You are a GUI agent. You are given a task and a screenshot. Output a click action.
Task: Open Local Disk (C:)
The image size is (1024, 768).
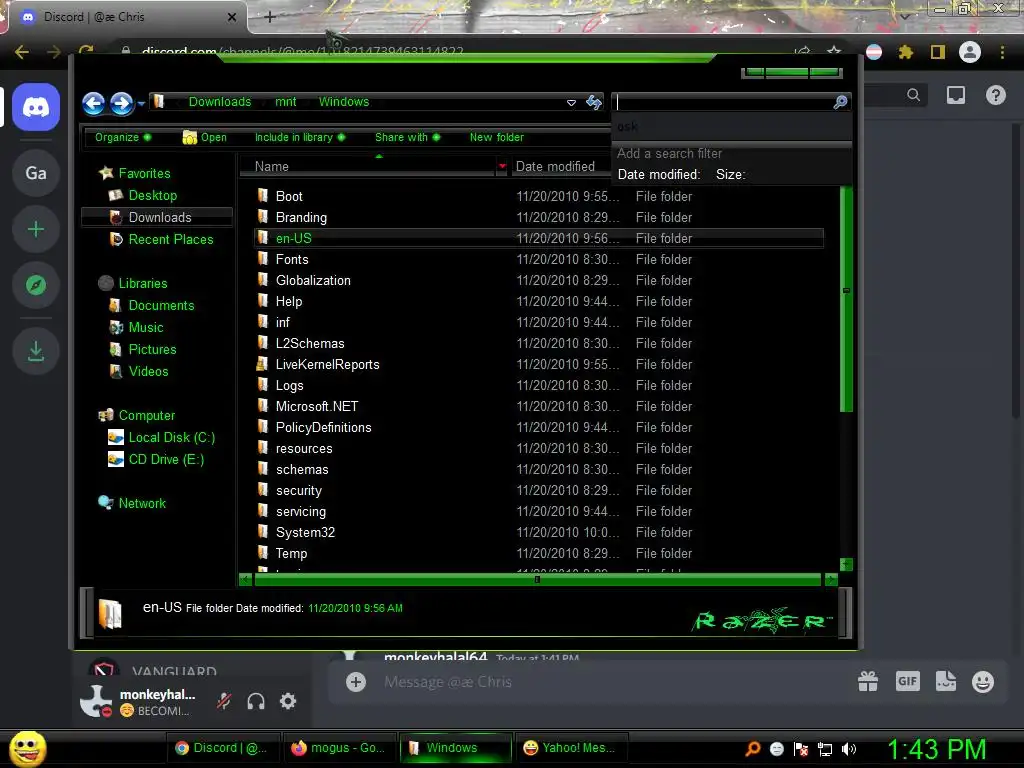click(x=172, y=438)
